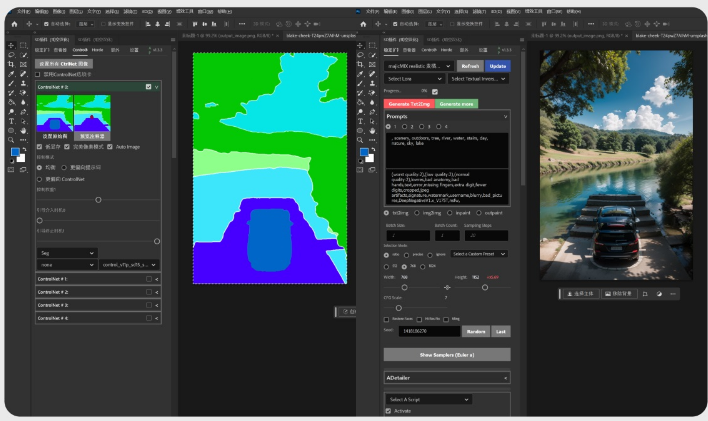This screenshot has width=708, height=421.
Task: Open the control_v11p model dropdown
Action: click(129, 265)
